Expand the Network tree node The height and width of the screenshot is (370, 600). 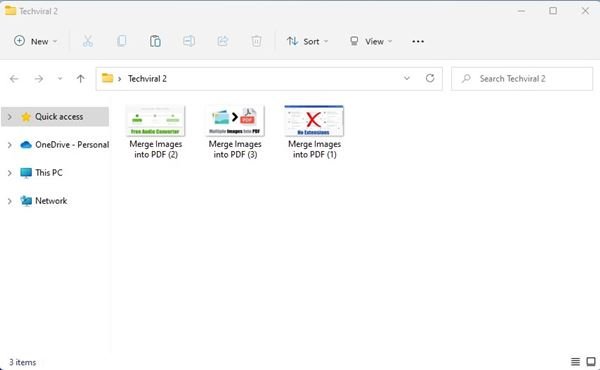click(10, 201)
